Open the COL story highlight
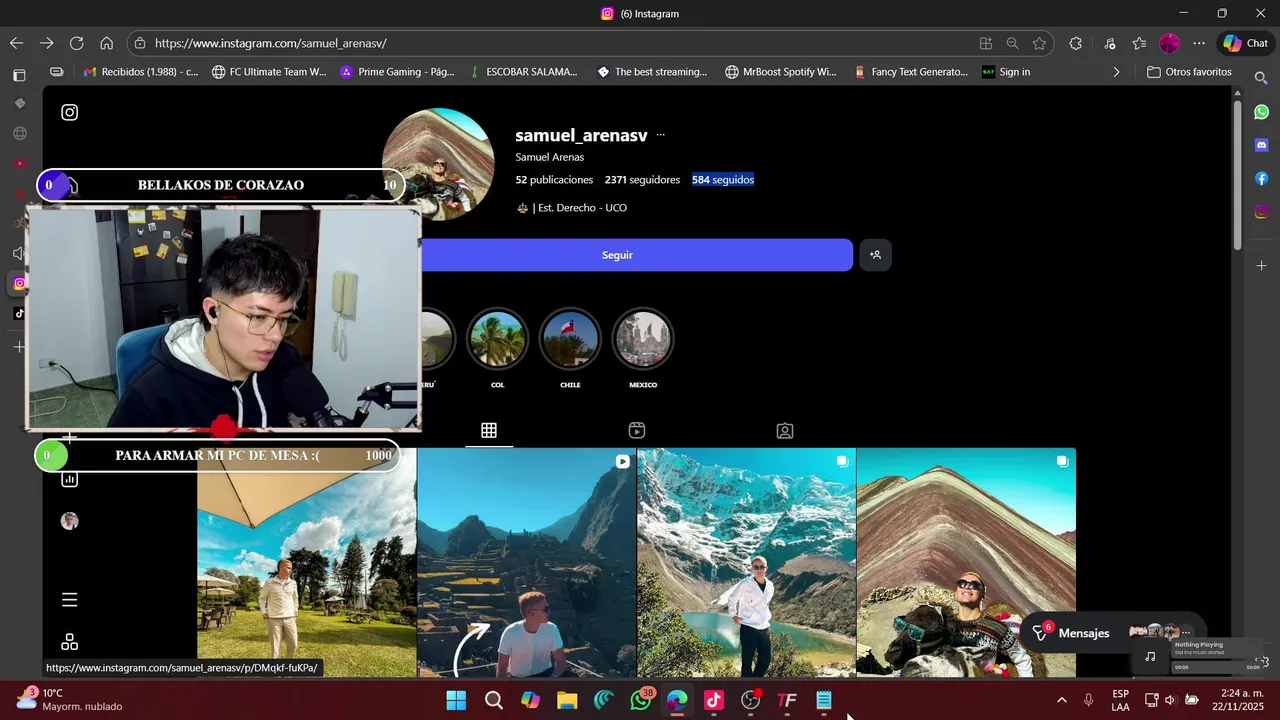 pyautogui.click(x=497, y=340)
